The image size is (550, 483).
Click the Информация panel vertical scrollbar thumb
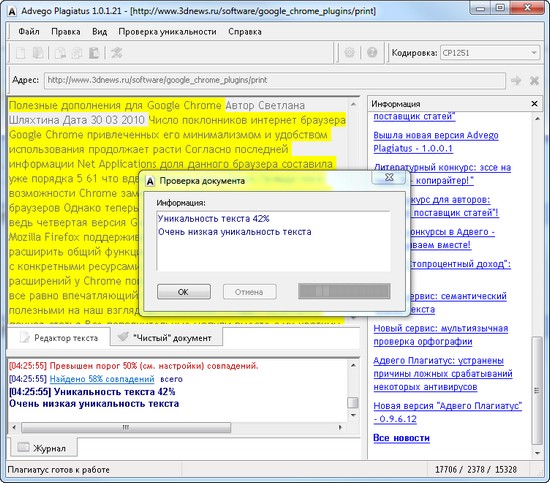[537, 390]
